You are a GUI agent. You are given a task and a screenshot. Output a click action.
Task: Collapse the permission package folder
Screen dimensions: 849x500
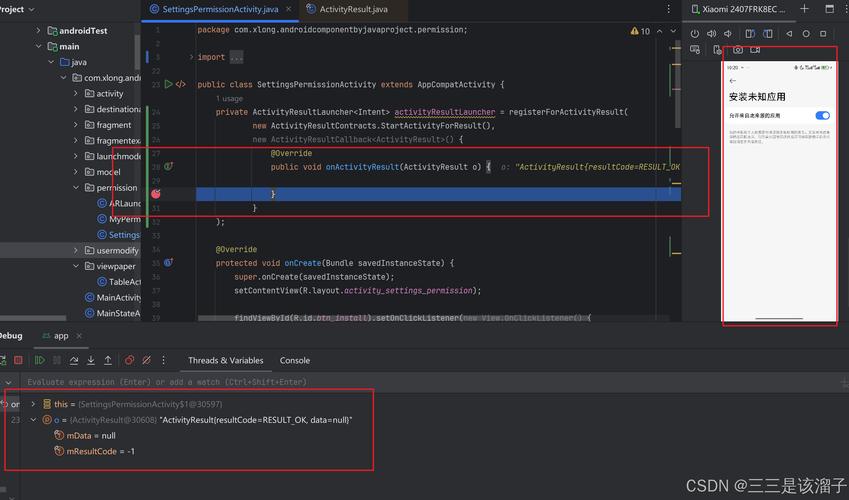[x=76, y=188]
